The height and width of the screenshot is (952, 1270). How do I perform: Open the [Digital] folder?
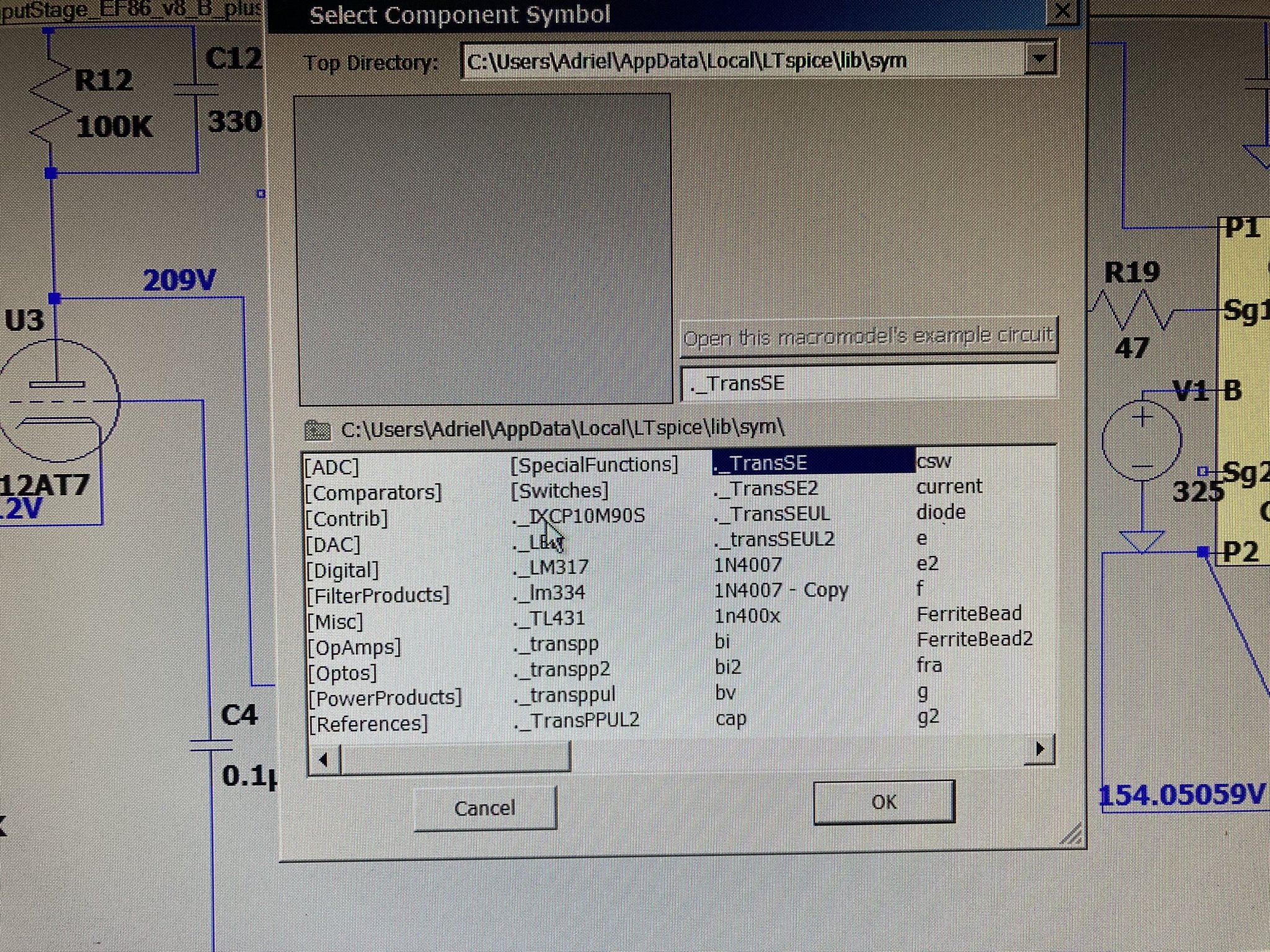coord(342,570)
